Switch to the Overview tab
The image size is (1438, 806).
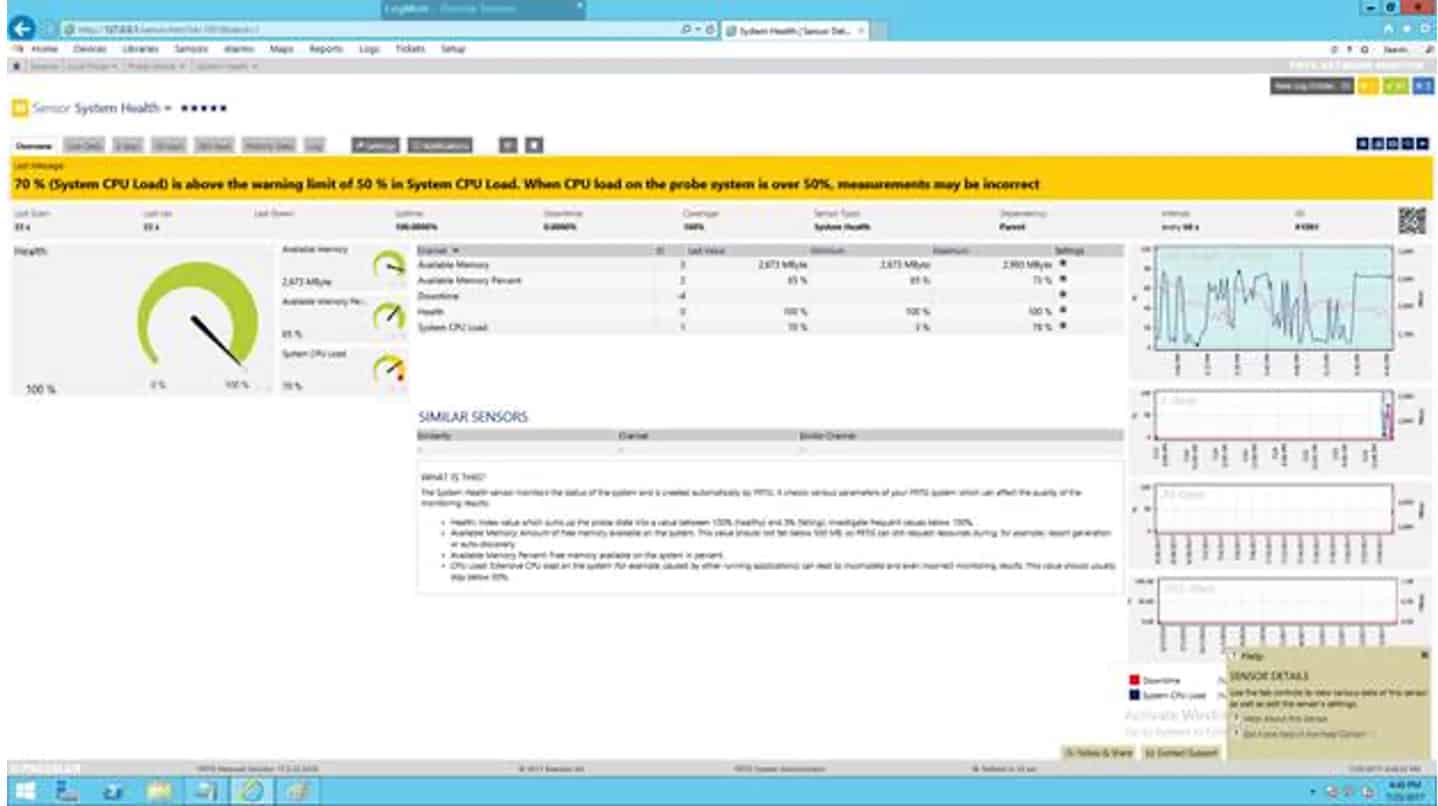tap(34, 146)
